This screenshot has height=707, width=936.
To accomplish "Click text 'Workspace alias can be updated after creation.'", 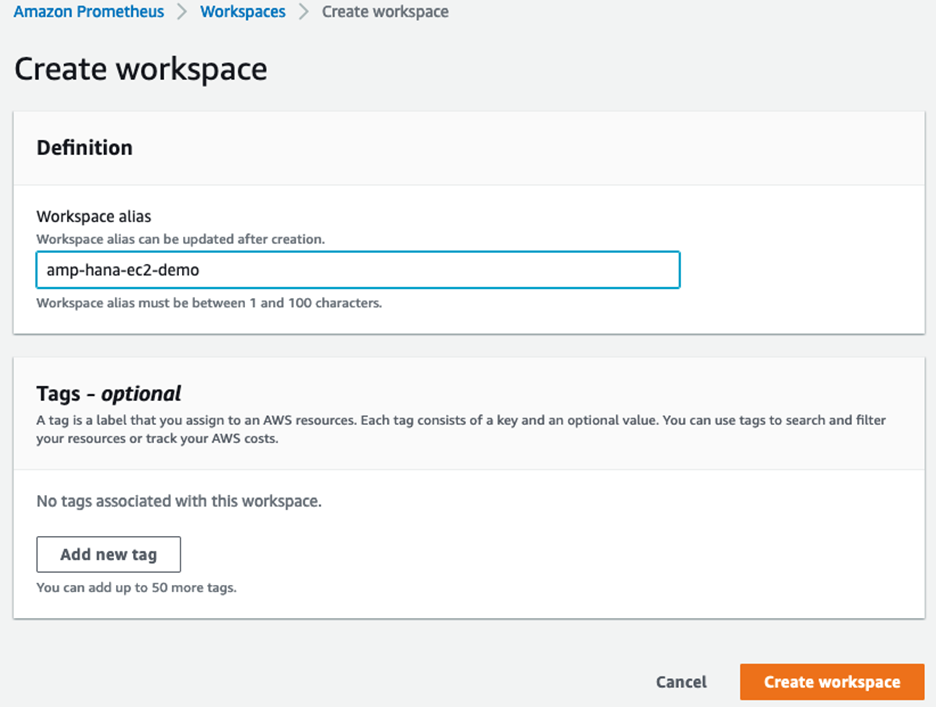I will pos(181,239).
